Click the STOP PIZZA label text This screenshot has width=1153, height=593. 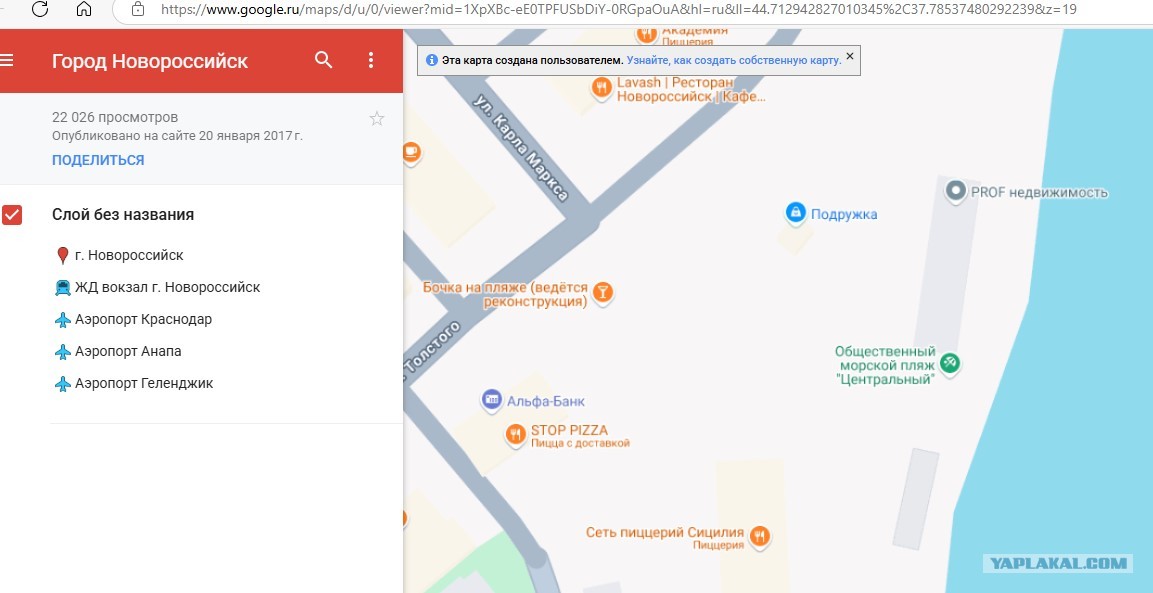[569, 430]
